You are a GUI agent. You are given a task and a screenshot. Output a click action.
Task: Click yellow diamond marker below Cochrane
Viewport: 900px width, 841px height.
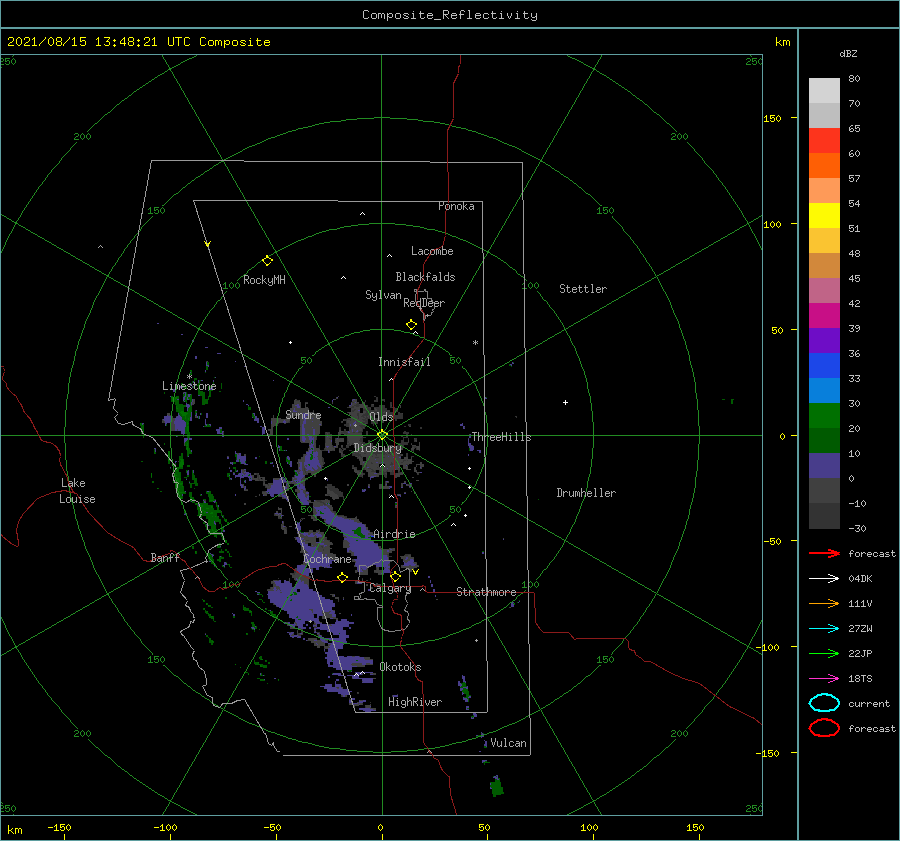tap(342, 577)
